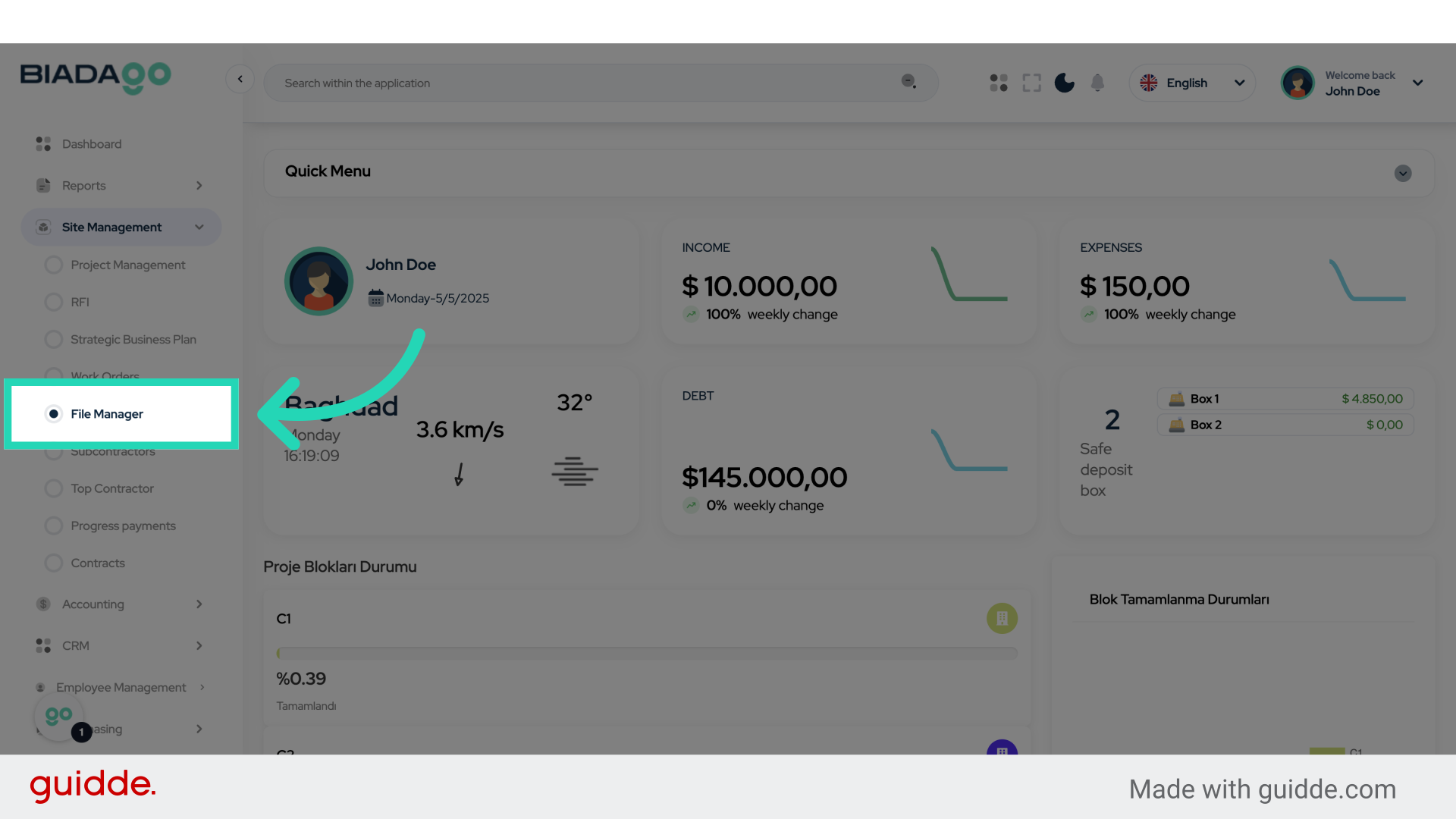The image size is (1456, 819).
Task: Click the search icon in search bar
Action: pyautogui.click(x=908, y=82)
